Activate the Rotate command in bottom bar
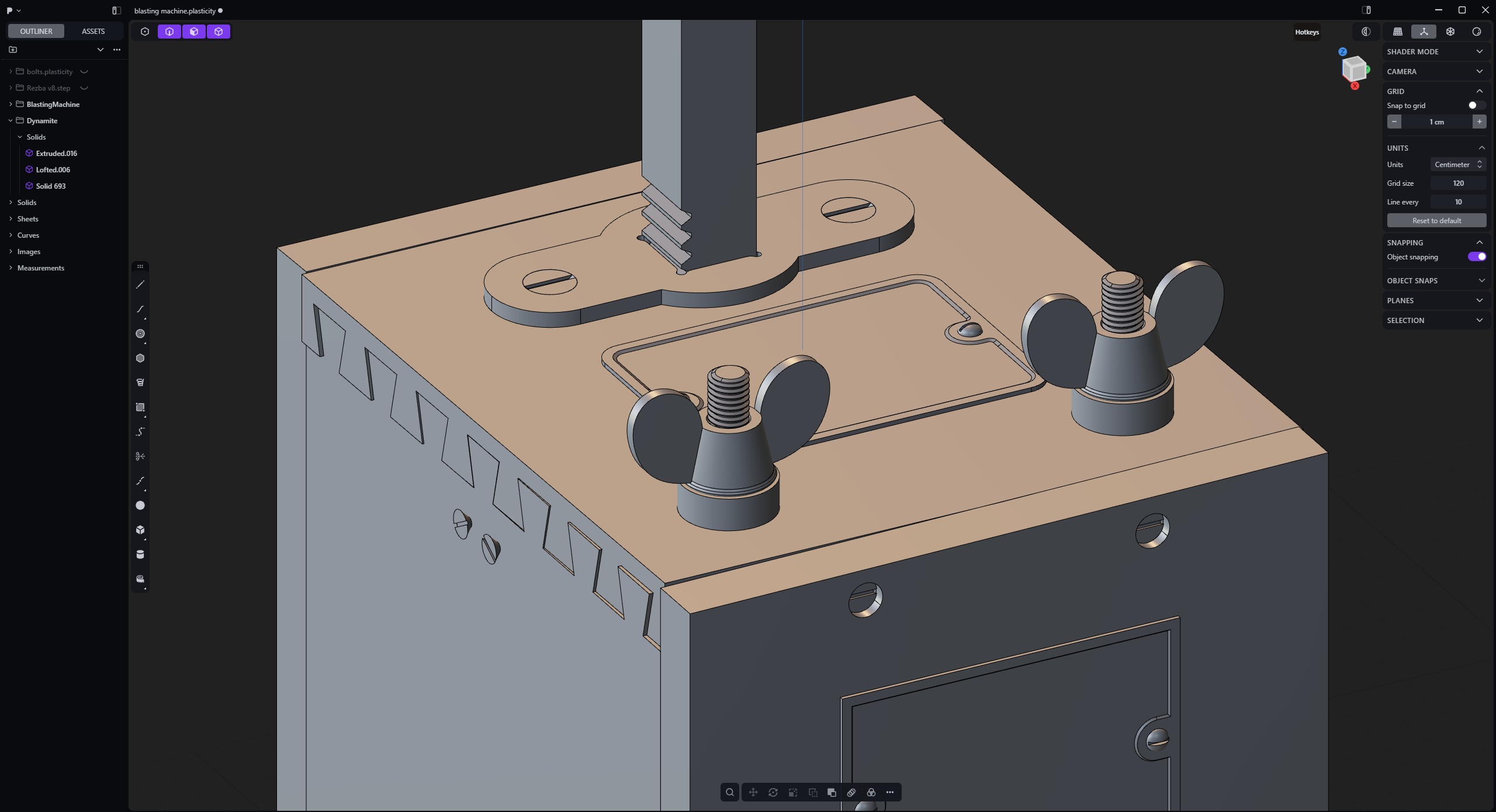The width and height of the screenshot is (1496, 812). 773,792
